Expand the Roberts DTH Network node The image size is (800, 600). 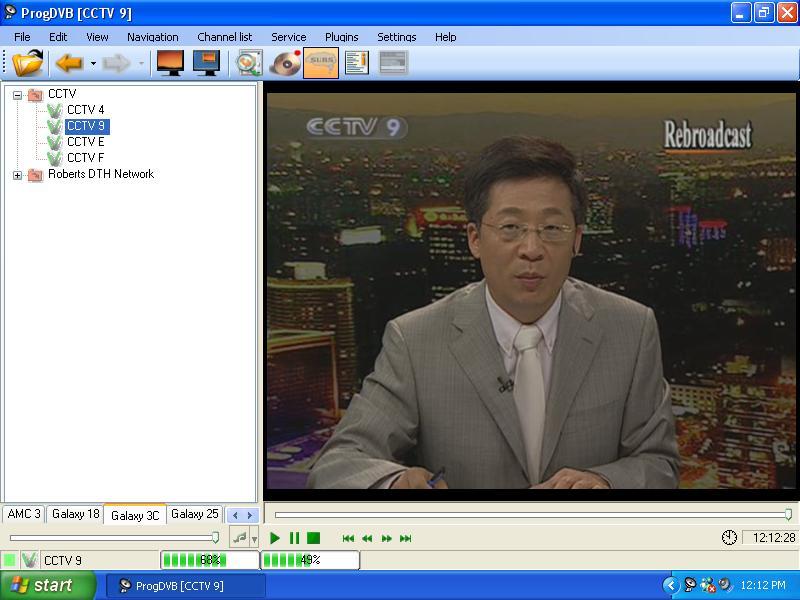click(17, 175)
